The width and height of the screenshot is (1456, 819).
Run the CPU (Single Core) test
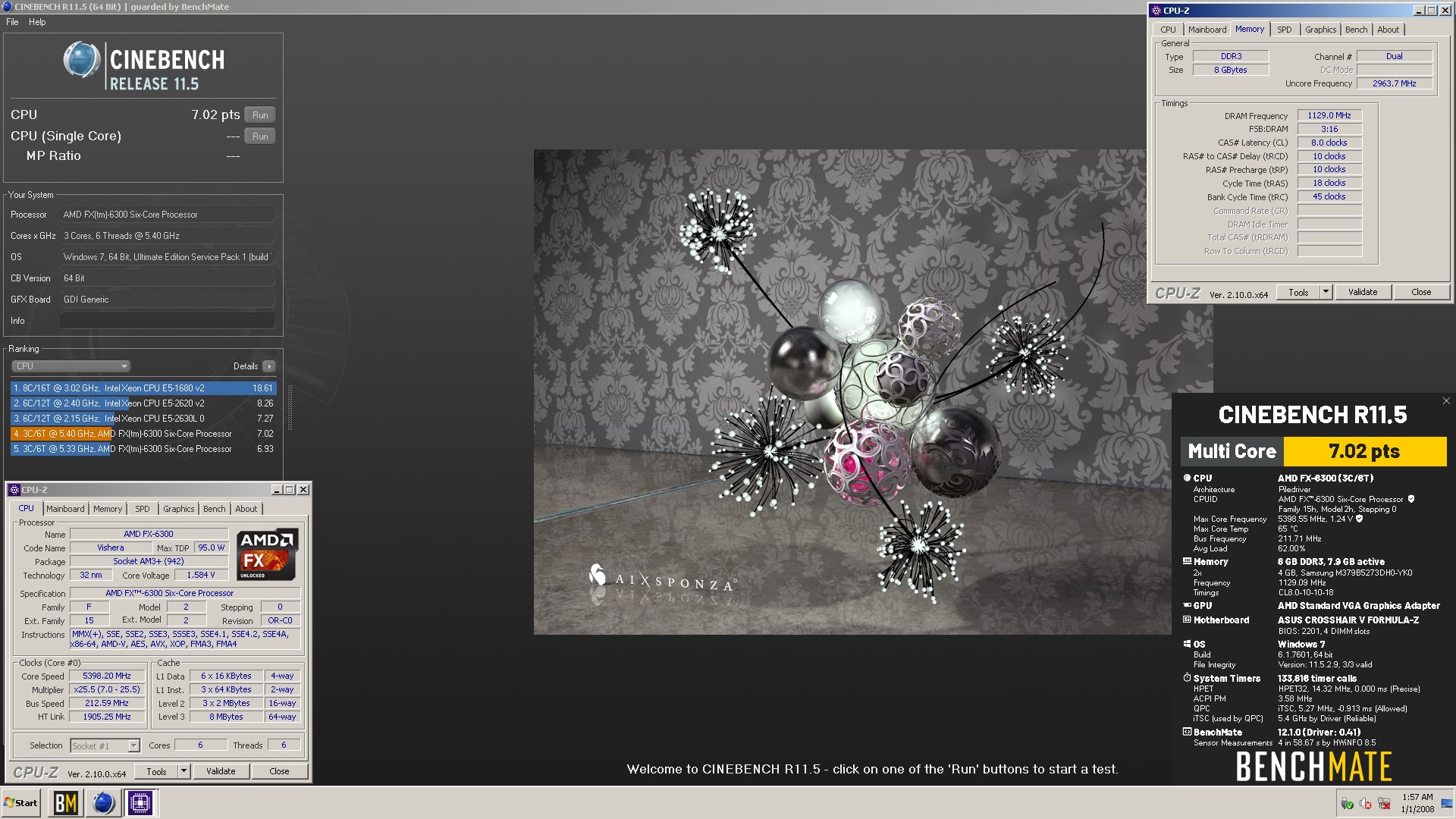tap(260, 136)
